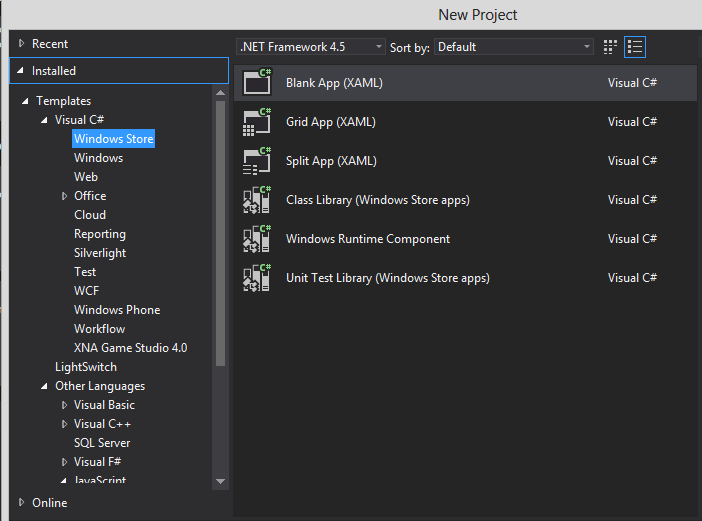Image resolution: width=702 pixels, height=521 pixels.
Task: Expand the Recent section
Action: [x=22, y=44]
